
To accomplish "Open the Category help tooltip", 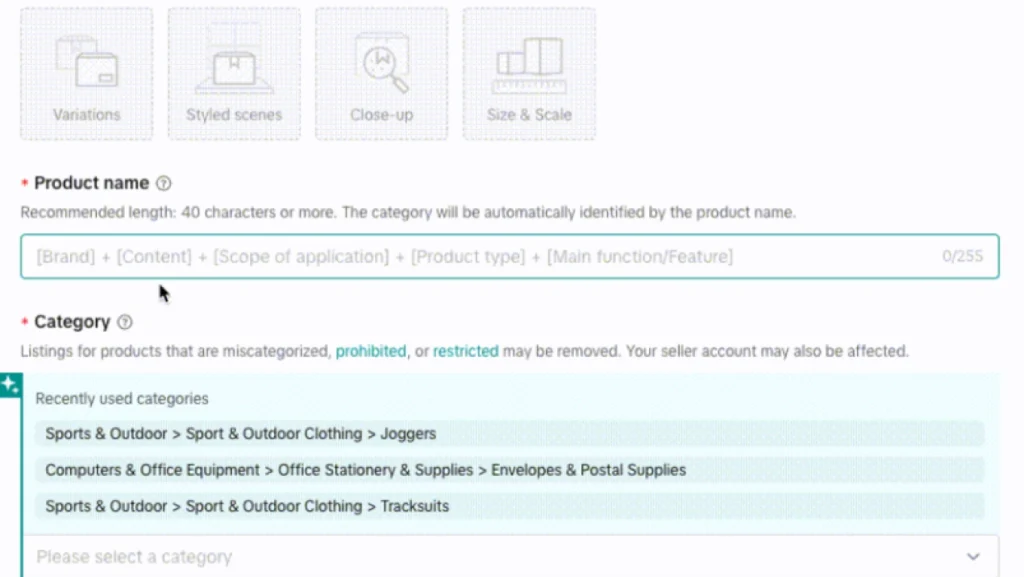I will pyautogui.click(x=124, y=322).
